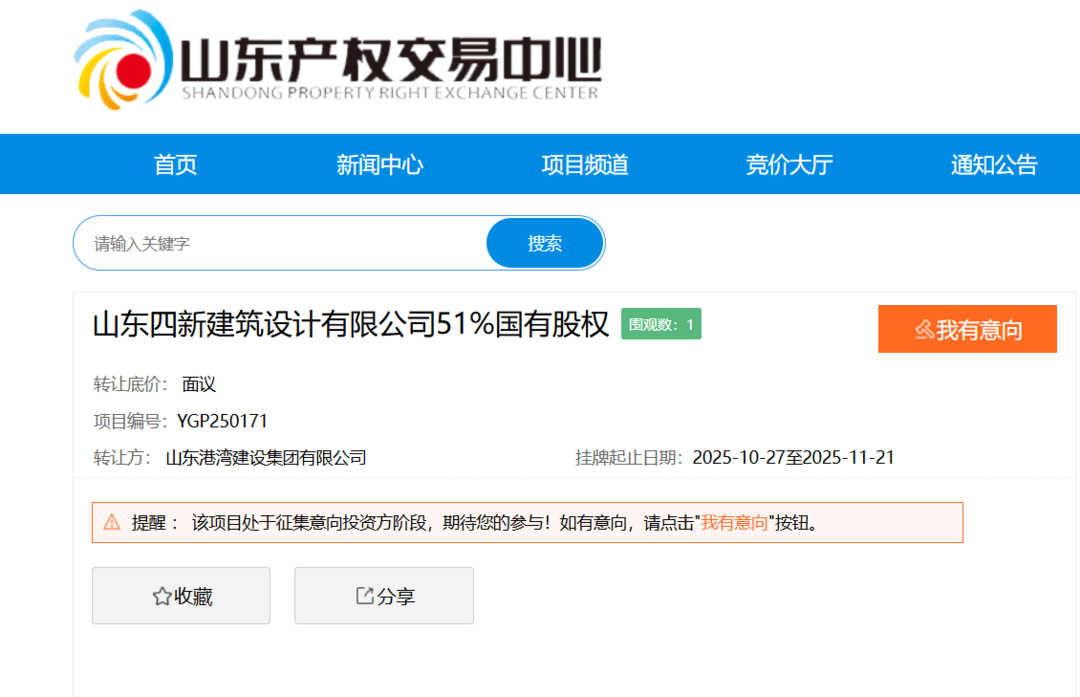
Task: Click the project number YGP250171
Action: [x=222, y=421]
